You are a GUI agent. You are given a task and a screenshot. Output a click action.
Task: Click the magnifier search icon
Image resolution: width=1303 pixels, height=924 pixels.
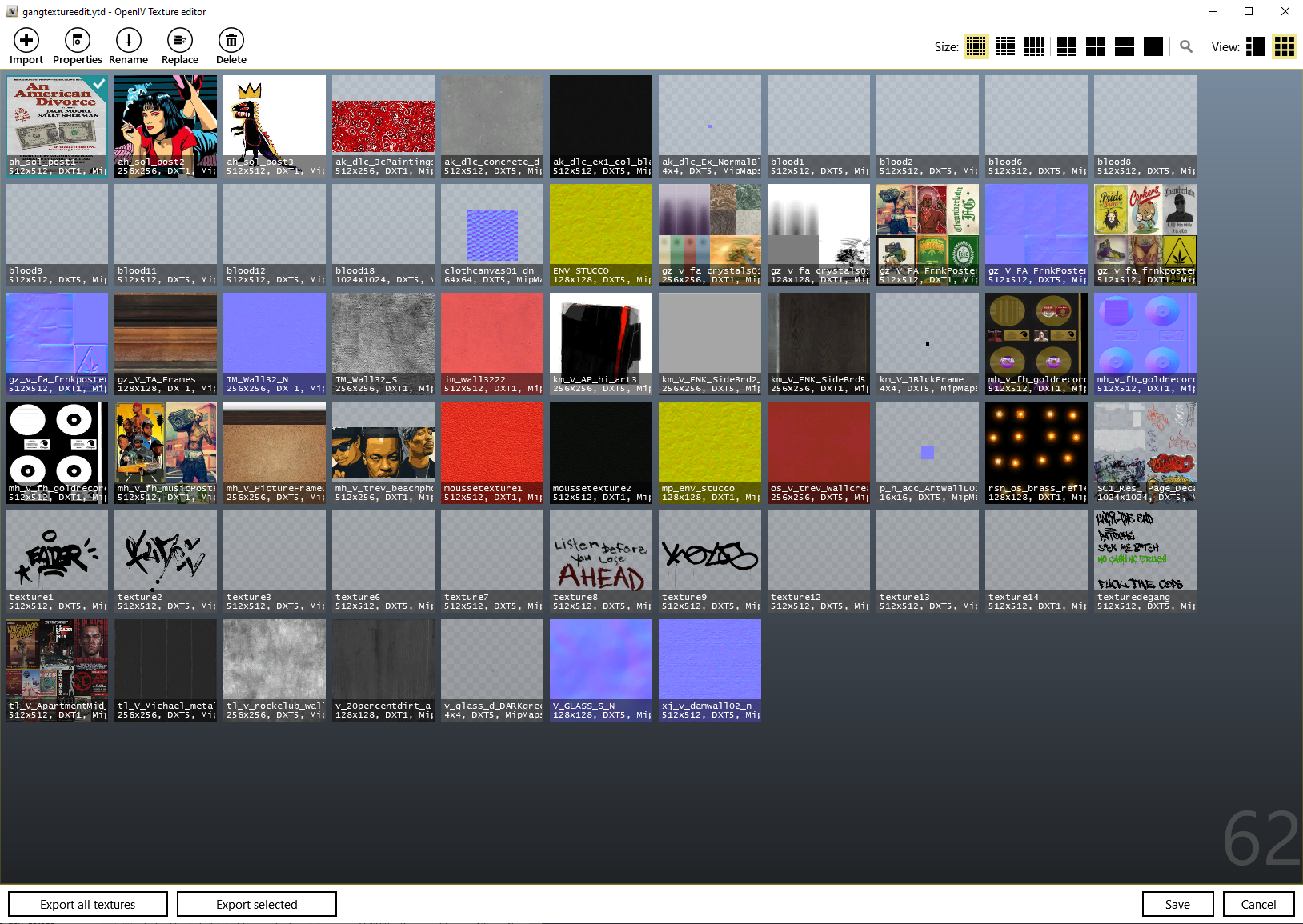click(1186, 47)
